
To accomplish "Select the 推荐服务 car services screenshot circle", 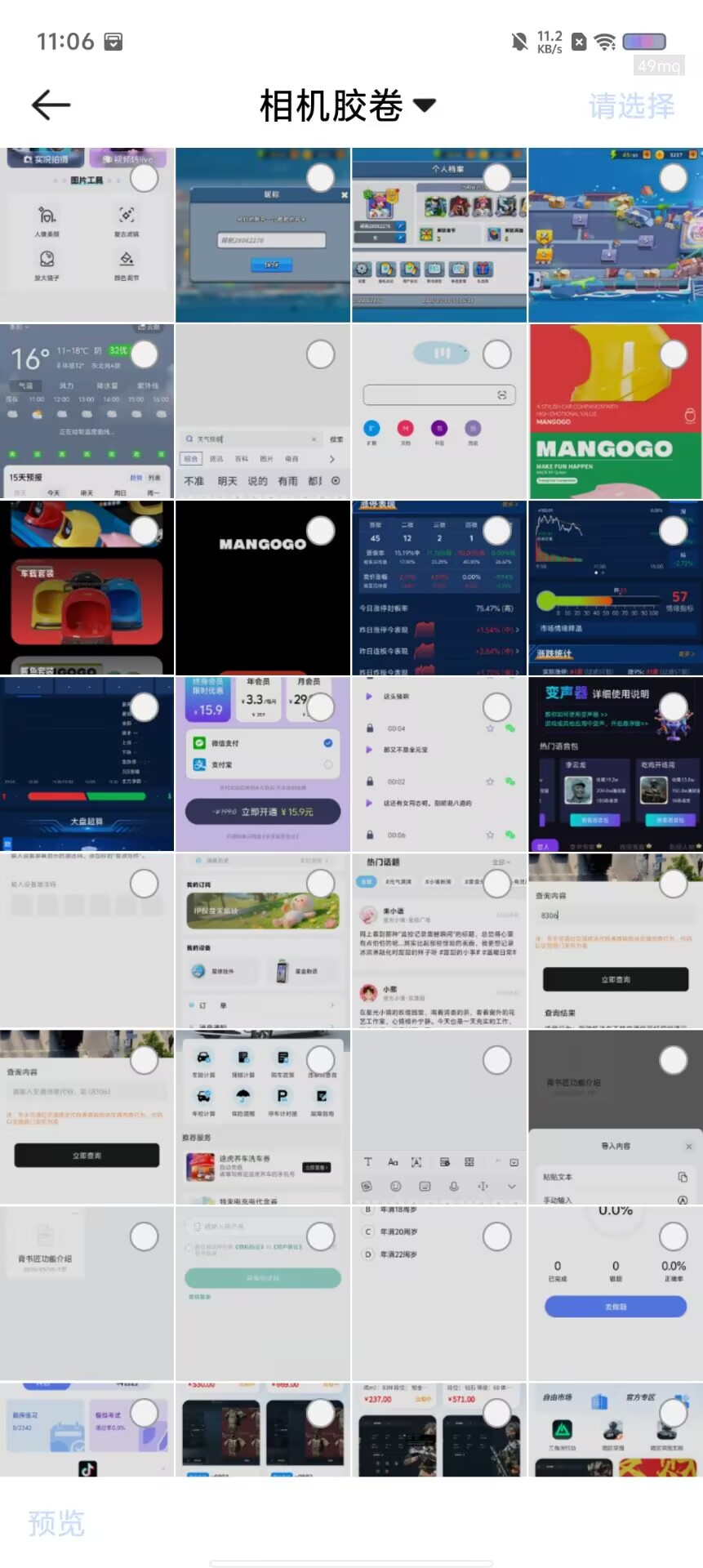I will (321, 1060).
